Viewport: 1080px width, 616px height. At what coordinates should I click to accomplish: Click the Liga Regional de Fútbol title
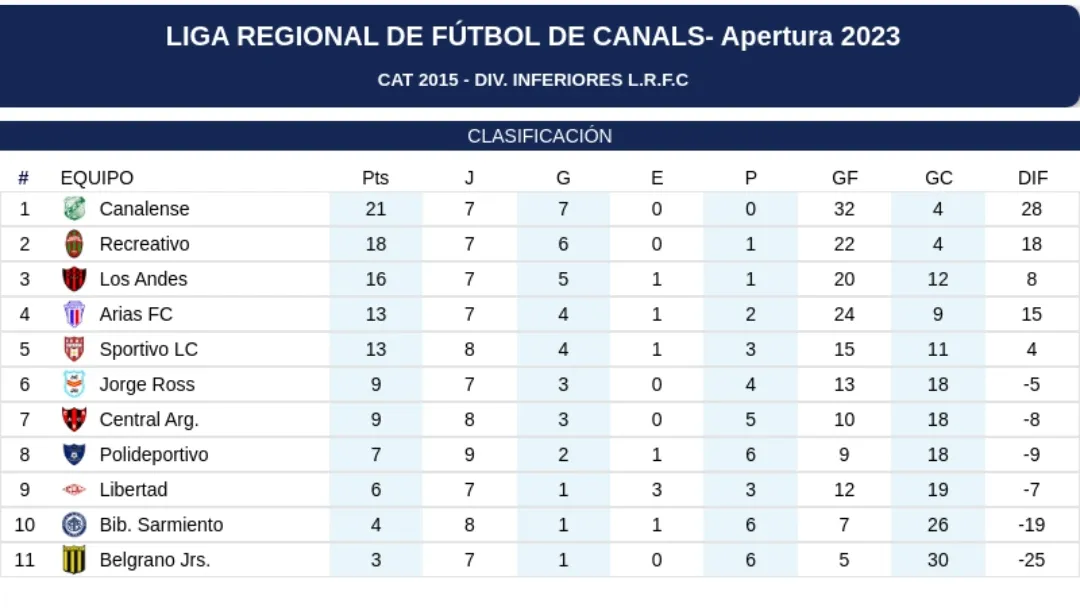coord(533,37)
